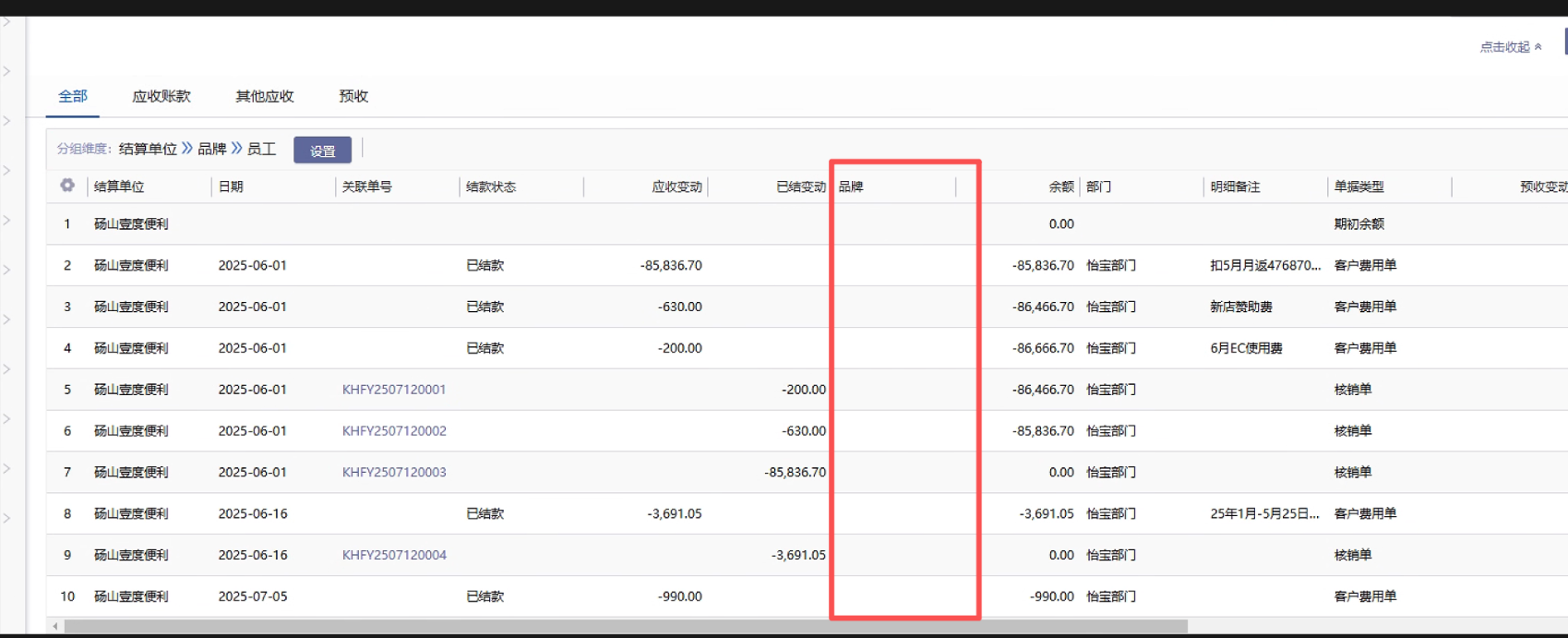Select the 其他应收 tab
This screenshot has height=638, width=1568.
265,96
